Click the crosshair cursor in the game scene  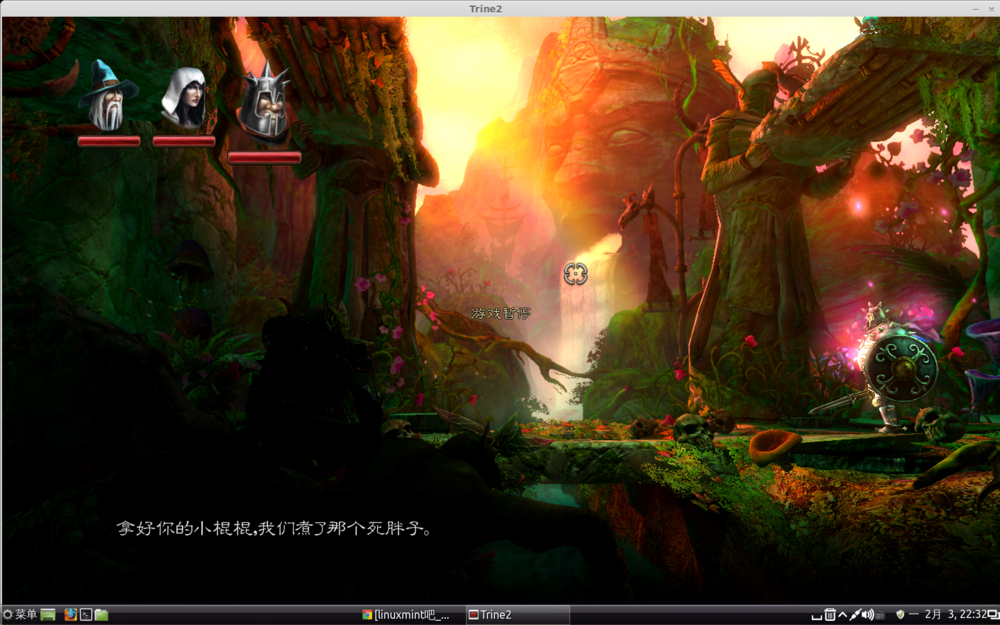point(575,274)
